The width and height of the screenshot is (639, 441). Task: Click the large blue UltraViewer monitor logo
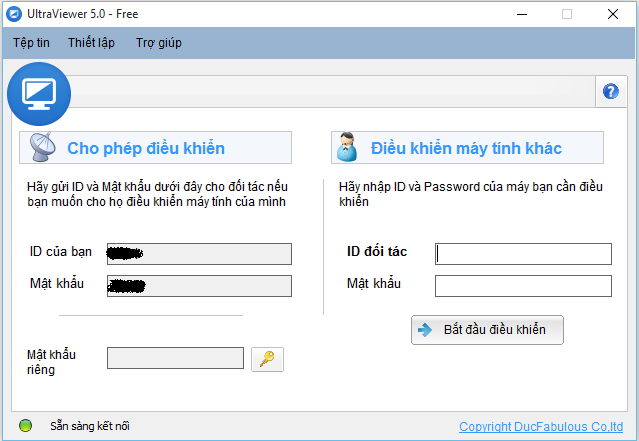point(39,94)
